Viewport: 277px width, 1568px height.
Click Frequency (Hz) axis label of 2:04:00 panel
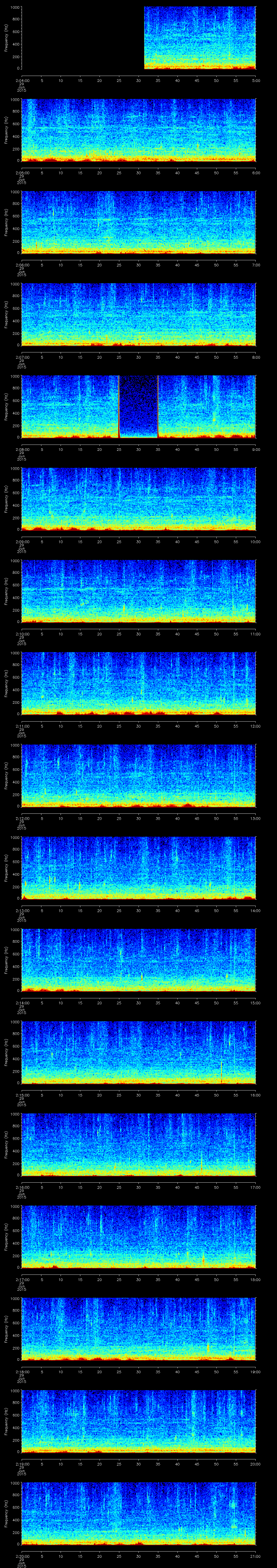tap(6, 38)
